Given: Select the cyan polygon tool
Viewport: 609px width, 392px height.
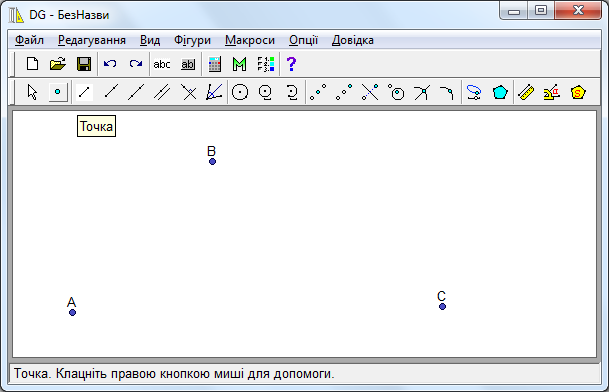Looking at the screenshot, I should point(500,92).
